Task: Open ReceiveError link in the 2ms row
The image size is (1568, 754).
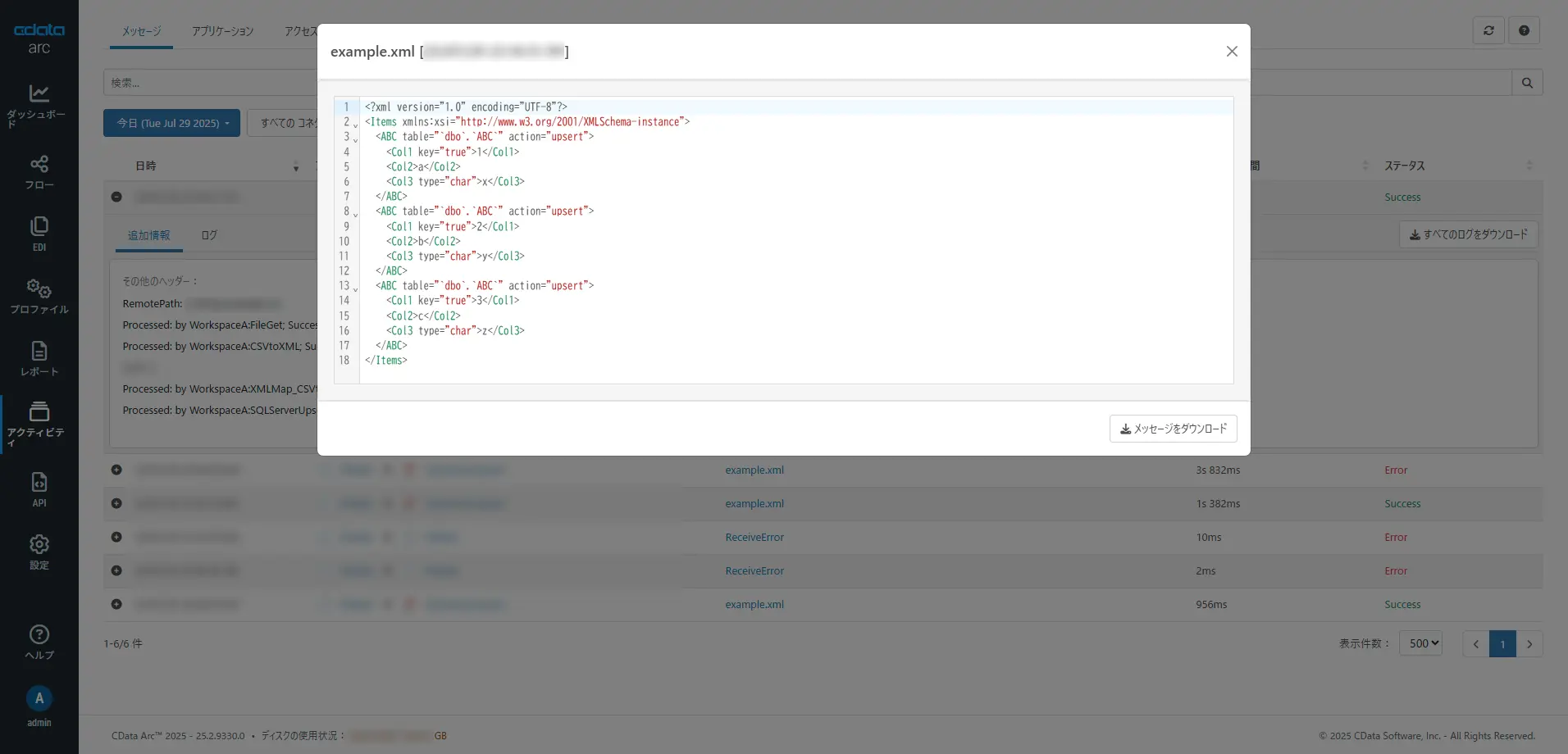Action: click(754, 571)
